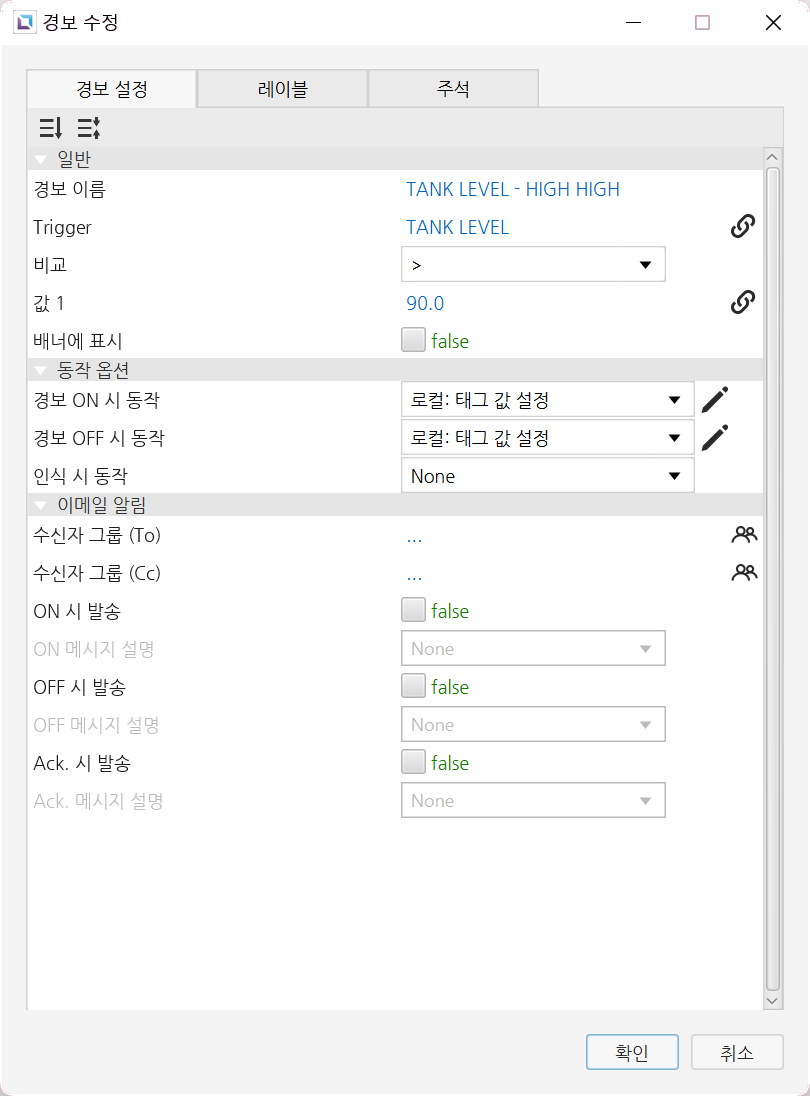Screen dimensions: 810x1096
Task: Switch to the 레이블 tab
Action: click(282, 89)
